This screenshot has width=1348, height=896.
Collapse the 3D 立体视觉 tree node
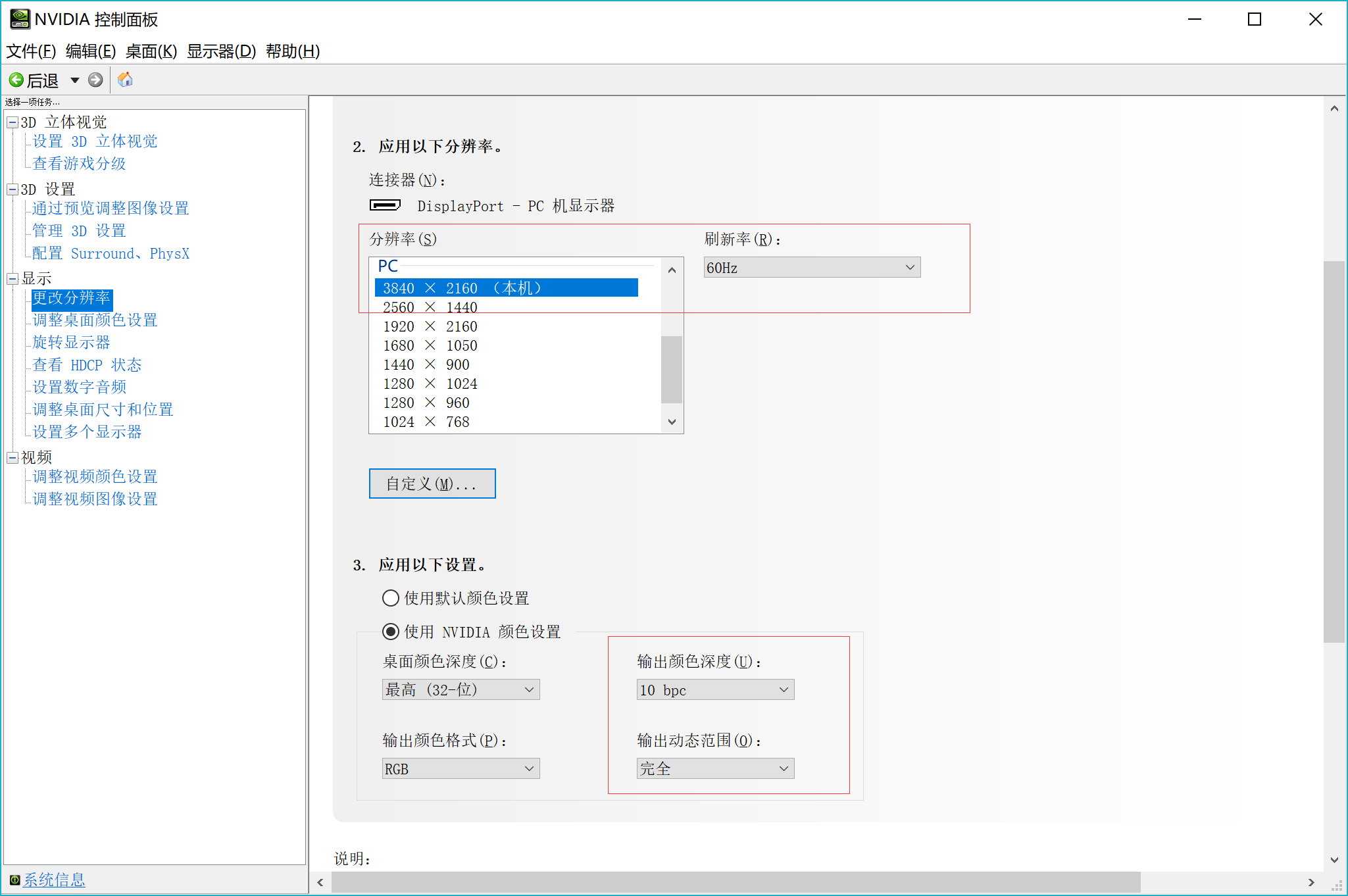(x=12, y=122)
